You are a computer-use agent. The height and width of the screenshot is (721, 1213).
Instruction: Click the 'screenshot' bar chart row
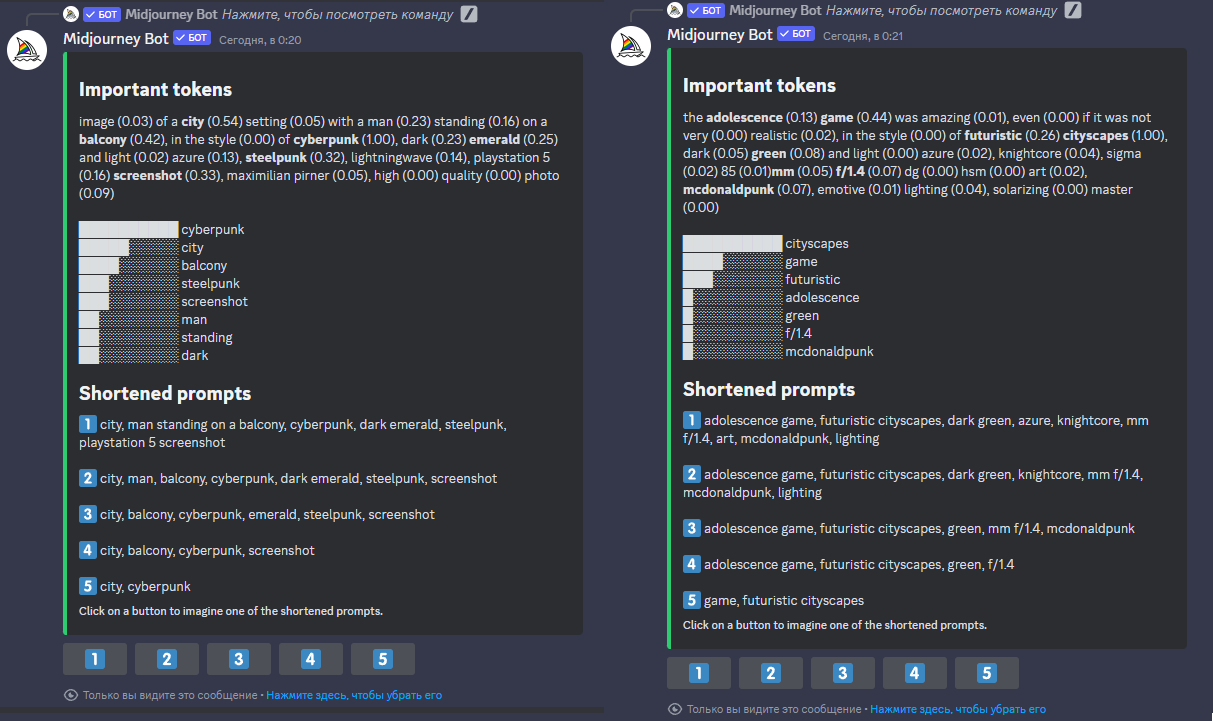(164, 301)
